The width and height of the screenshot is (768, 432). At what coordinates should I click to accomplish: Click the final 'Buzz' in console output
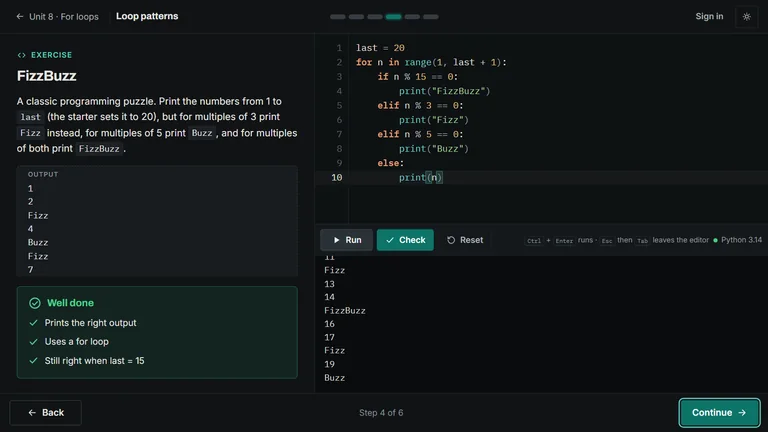coord(335,378)
